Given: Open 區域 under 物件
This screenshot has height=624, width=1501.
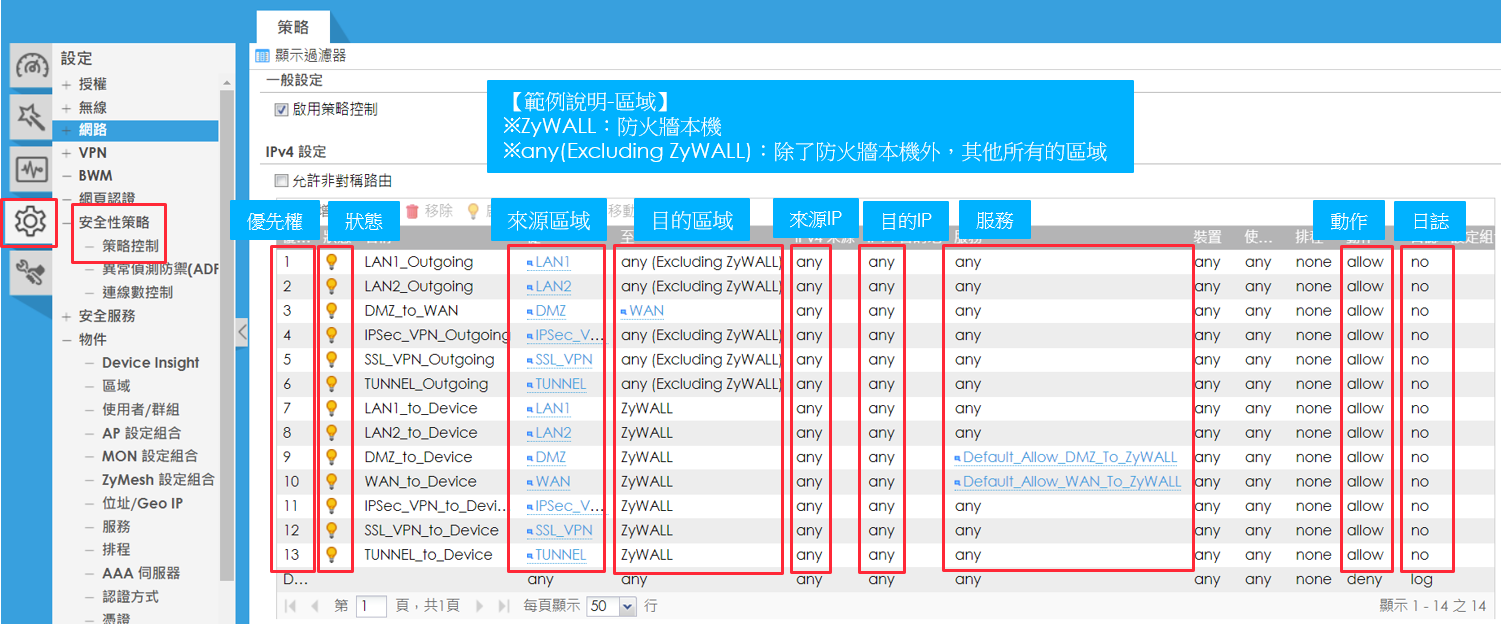Looking at the screenshot, I should [116, 386].
